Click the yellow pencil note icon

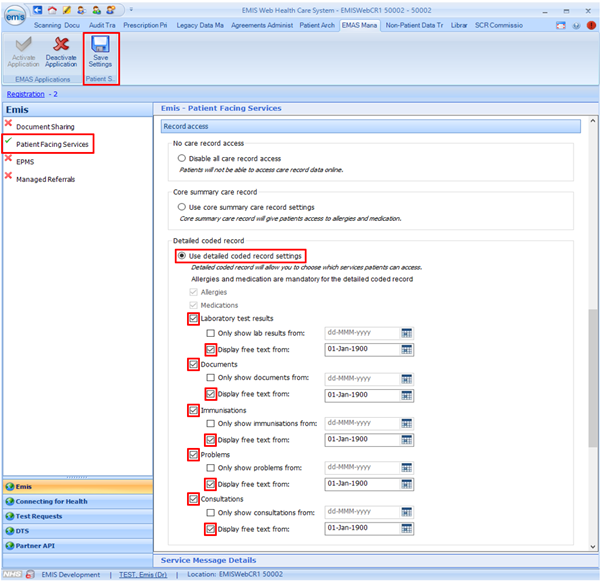coord(66,10)
